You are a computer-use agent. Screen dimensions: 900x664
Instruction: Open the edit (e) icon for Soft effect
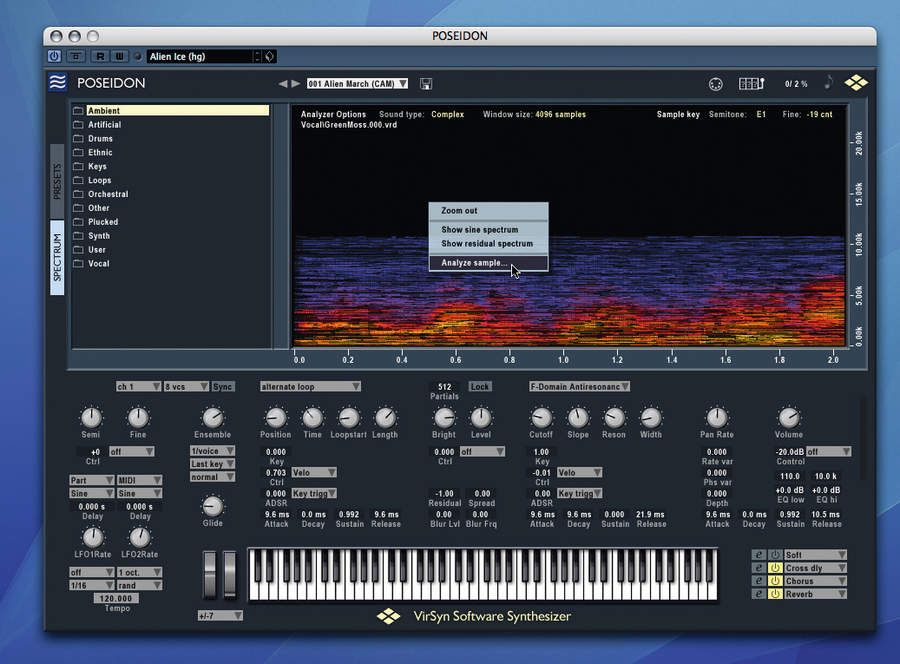pyautogui.click(x=759, y=555)
